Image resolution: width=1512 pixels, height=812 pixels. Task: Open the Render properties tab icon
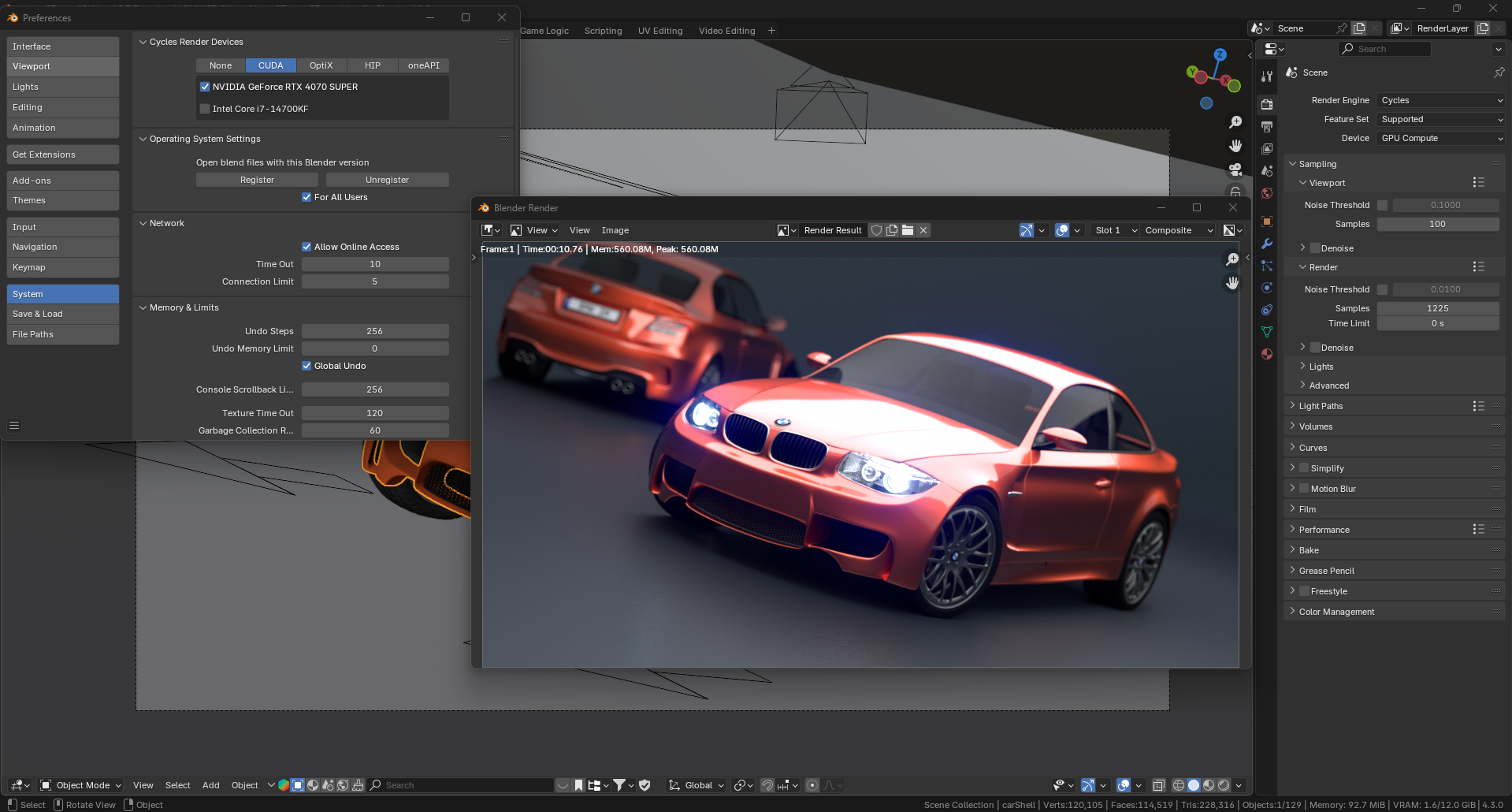click(1267, 104)
